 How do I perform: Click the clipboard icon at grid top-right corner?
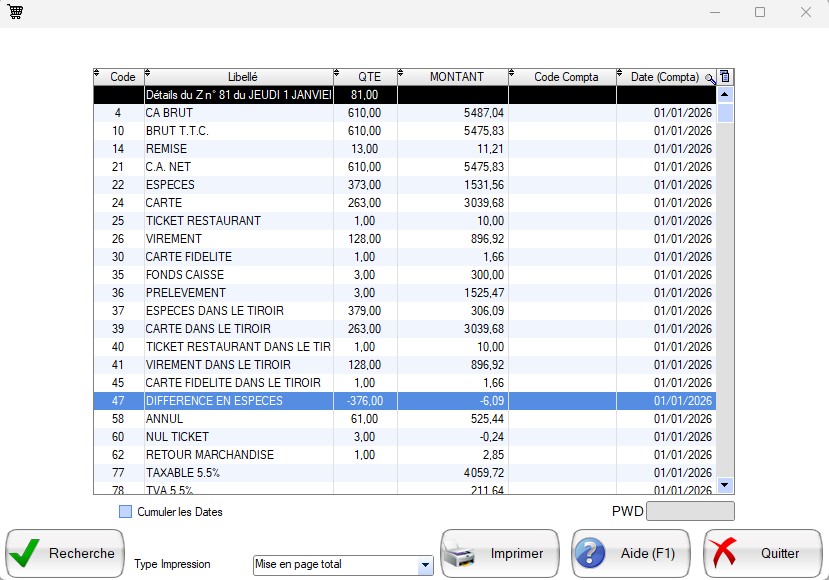[x=726, y=77]
